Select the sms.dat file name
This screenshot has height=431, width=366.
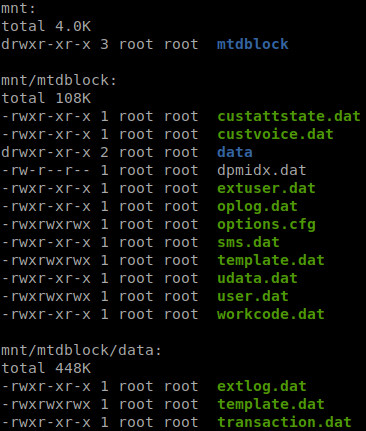coord(248,242)
